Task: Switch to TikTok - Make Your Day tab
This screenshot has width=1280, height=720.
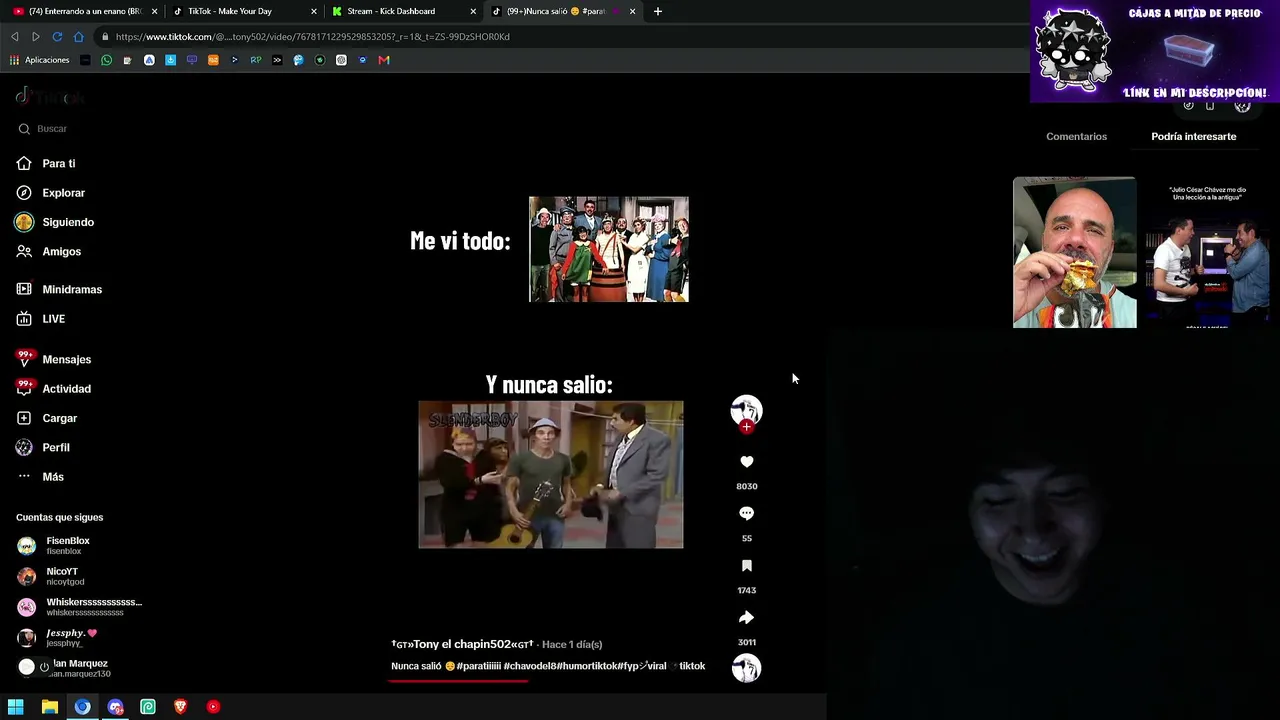Action: point(230,11)
